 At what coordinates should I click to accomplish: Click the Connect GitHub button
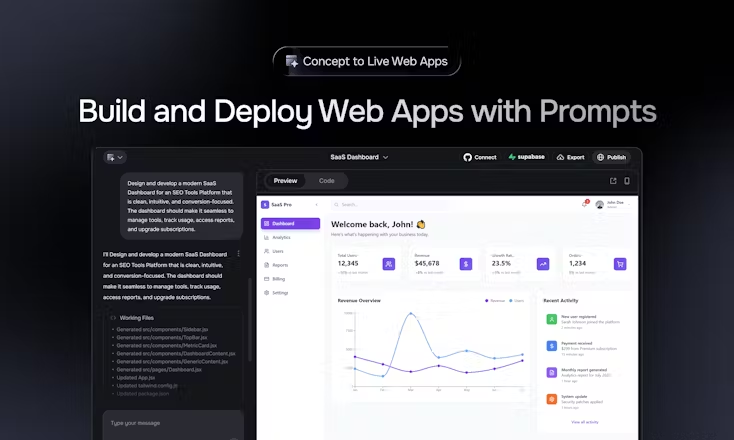480,157
